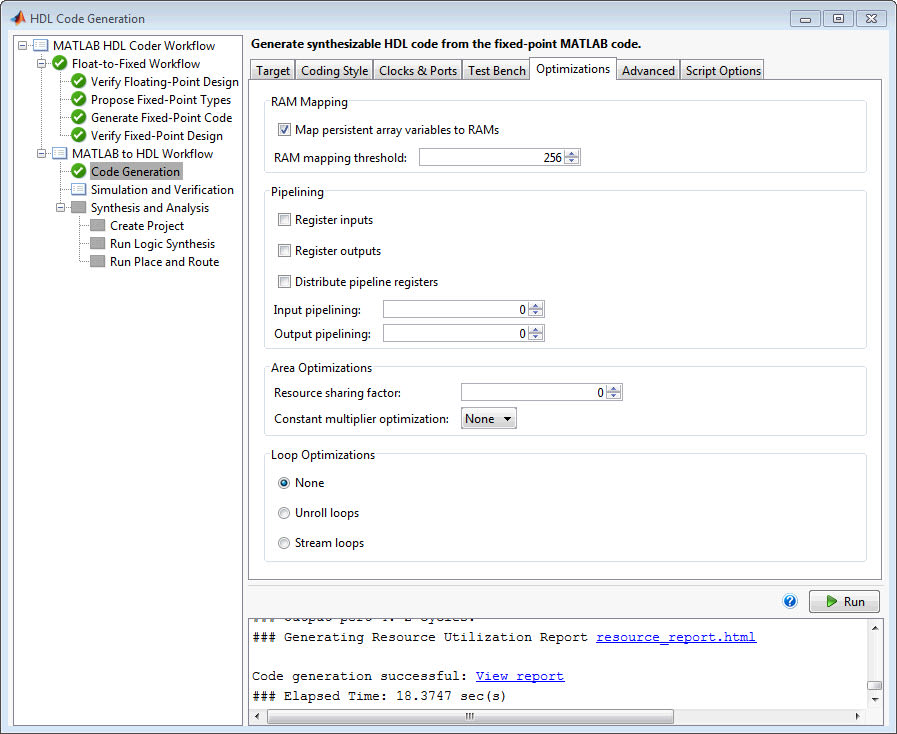Viewport: 897px width, 734px height.
Task: Open the Script Options tab
Action: tap(722, 70)
